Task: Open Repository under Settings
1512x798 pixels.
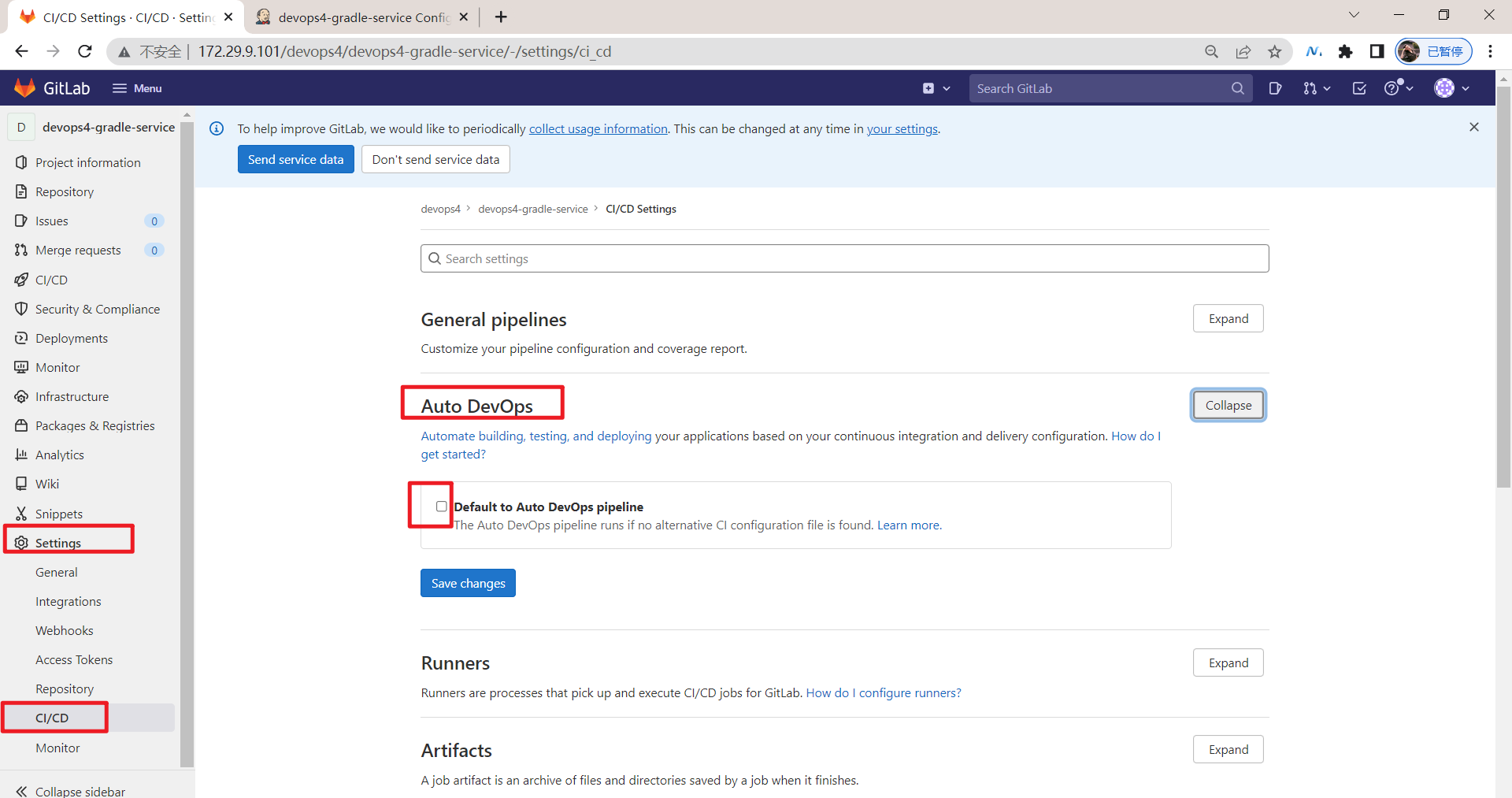Action: [65, 689]
